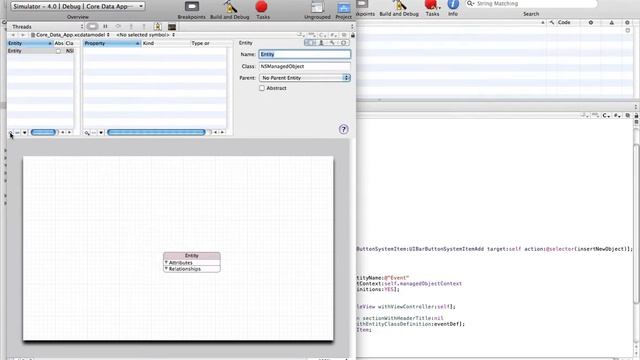Open the entity list options dropdown arrow
This screenshot has height=360, width=640.
click(x=24, y=133)
